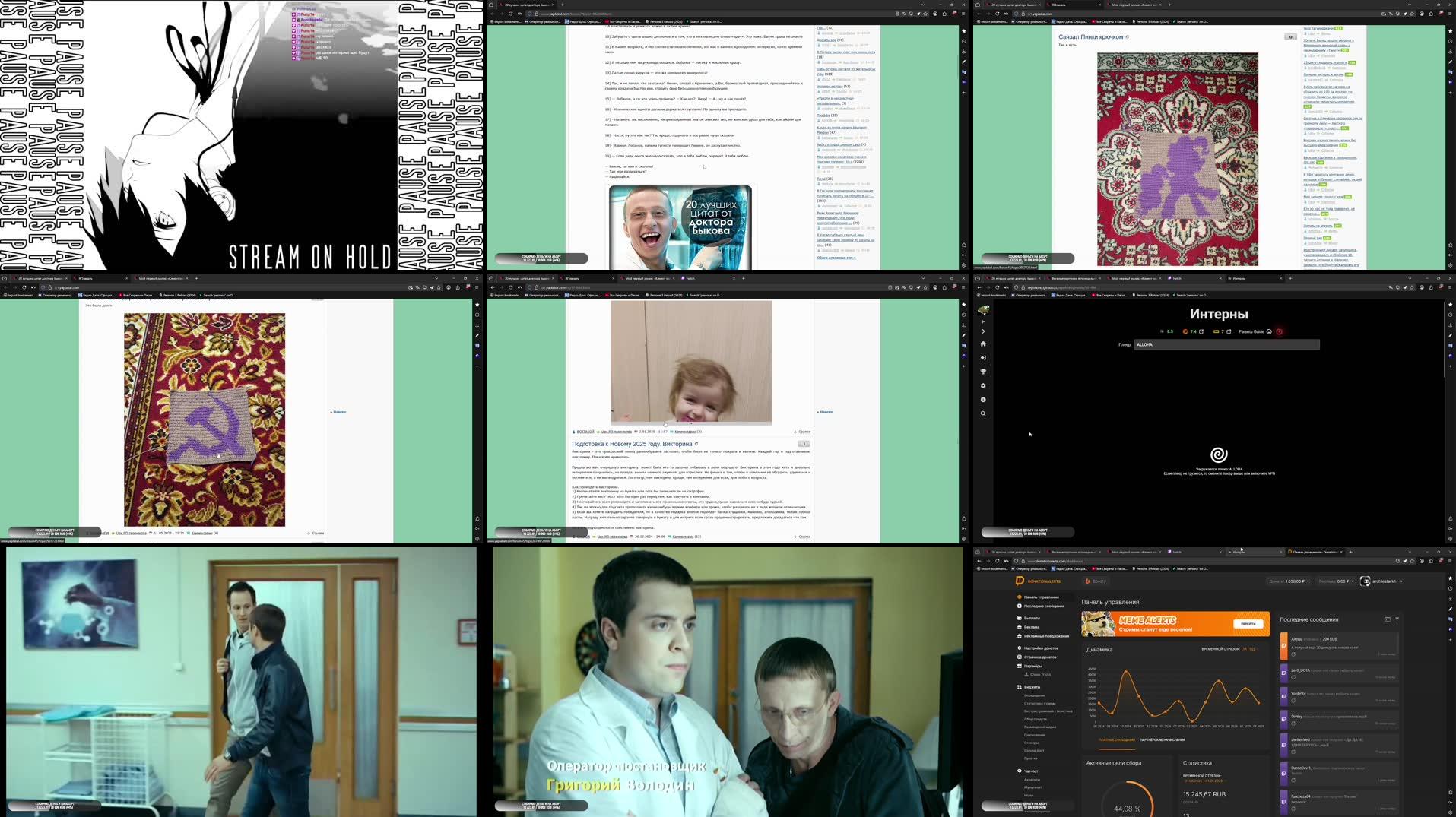Open downloads in the Интерны window's side panel
This screenshot has width=1456, height=817.
(x=1450, y=325)
